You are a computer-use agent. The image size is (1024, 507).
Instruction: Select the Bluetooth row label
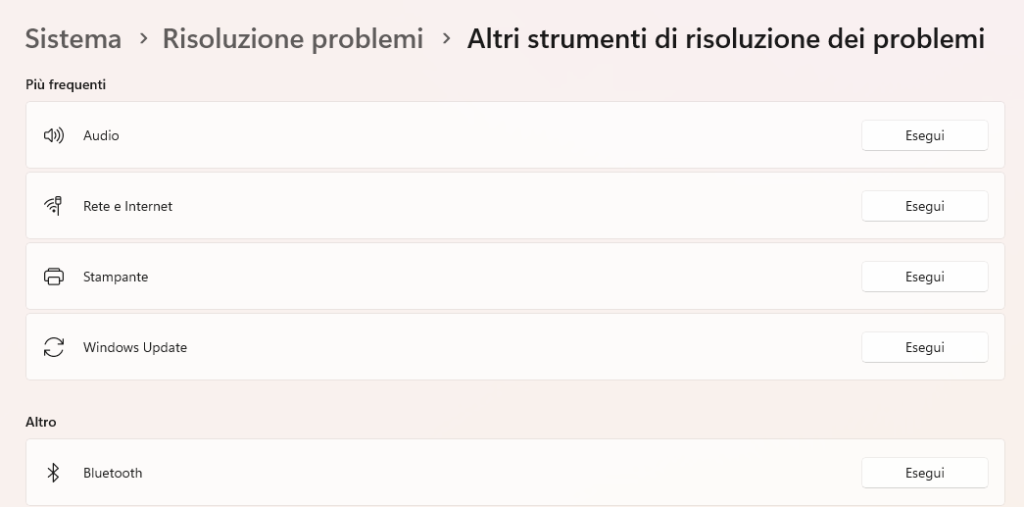(x=112, y=473)
